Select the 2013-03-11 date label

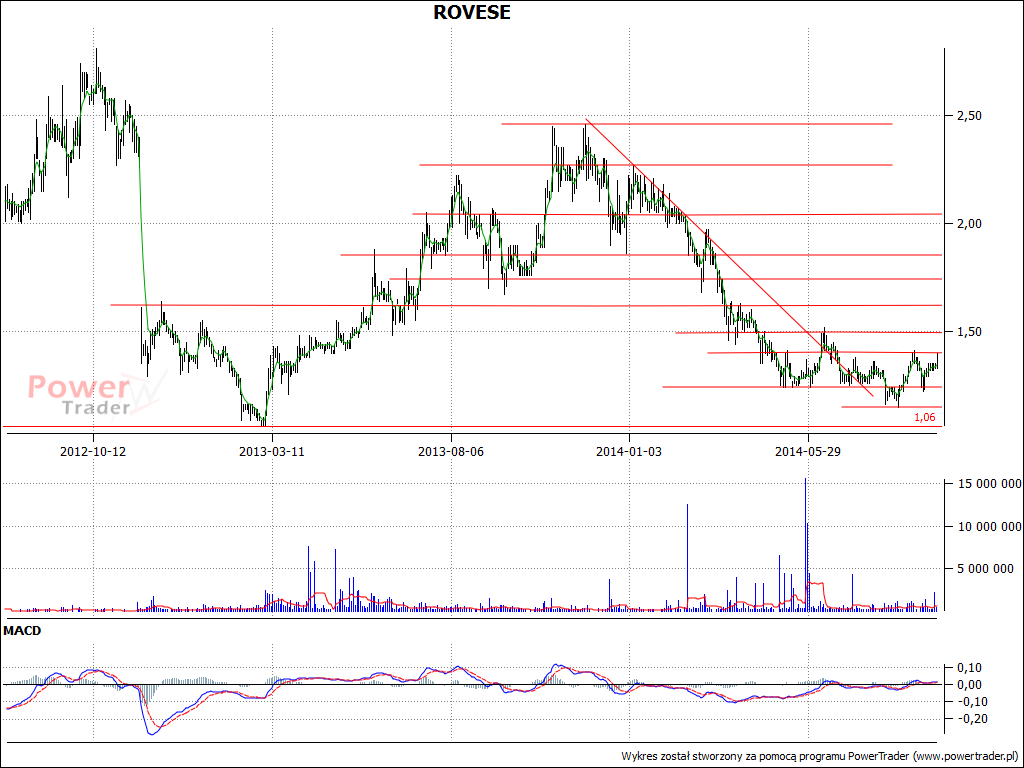[x=272, y=451]
